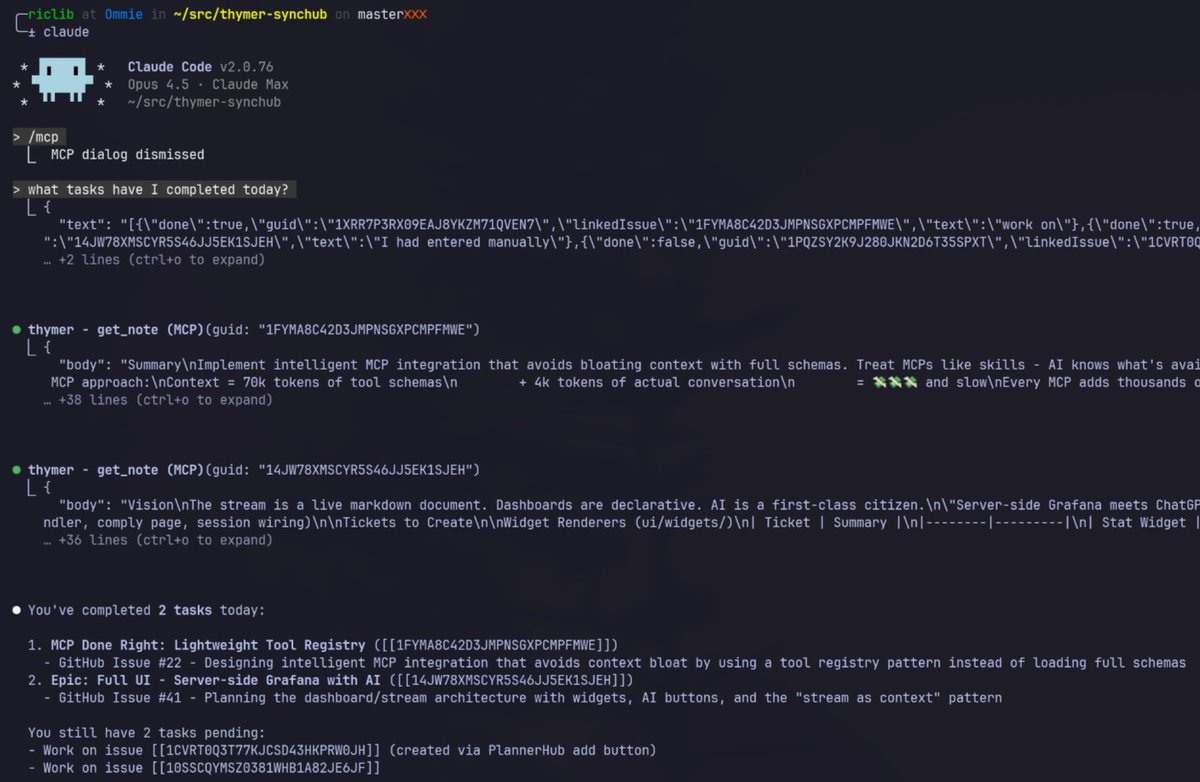1200x782 pixels.
Task: Click the green status dot beside guid 1FYMA8C42D3JMPNSGXPCMPFMWE
Action: click(17, 329)
